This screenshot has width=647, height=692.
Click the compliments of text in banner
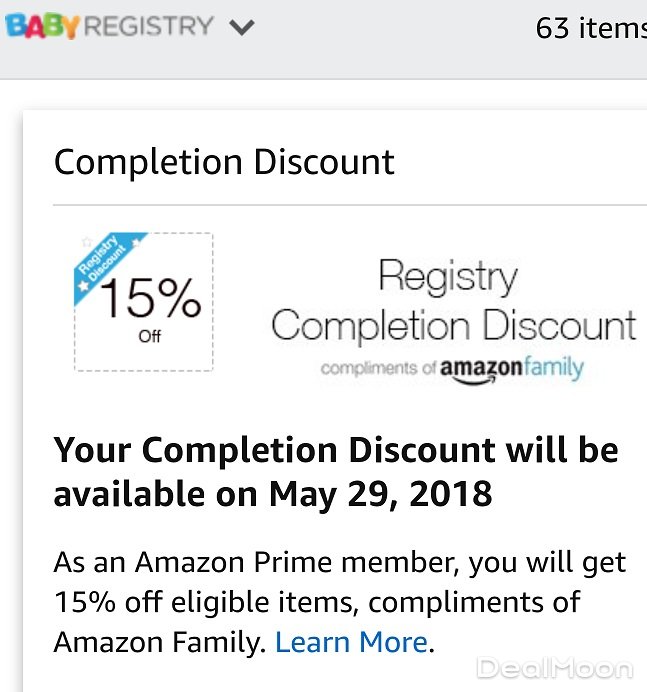click(x=378, y=369)
